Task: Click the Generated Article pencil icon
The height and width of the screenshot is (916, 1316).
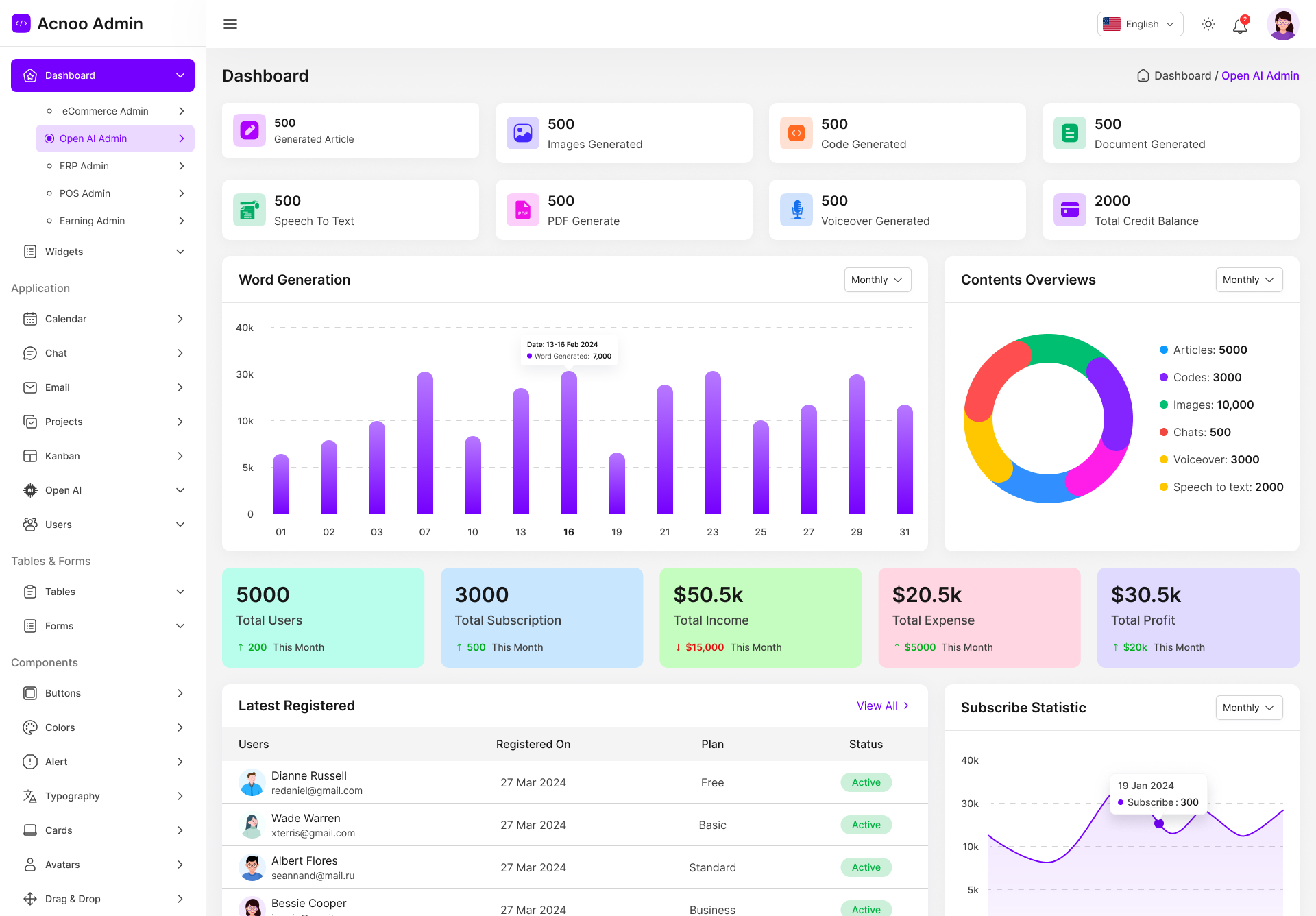Action: 249,130
